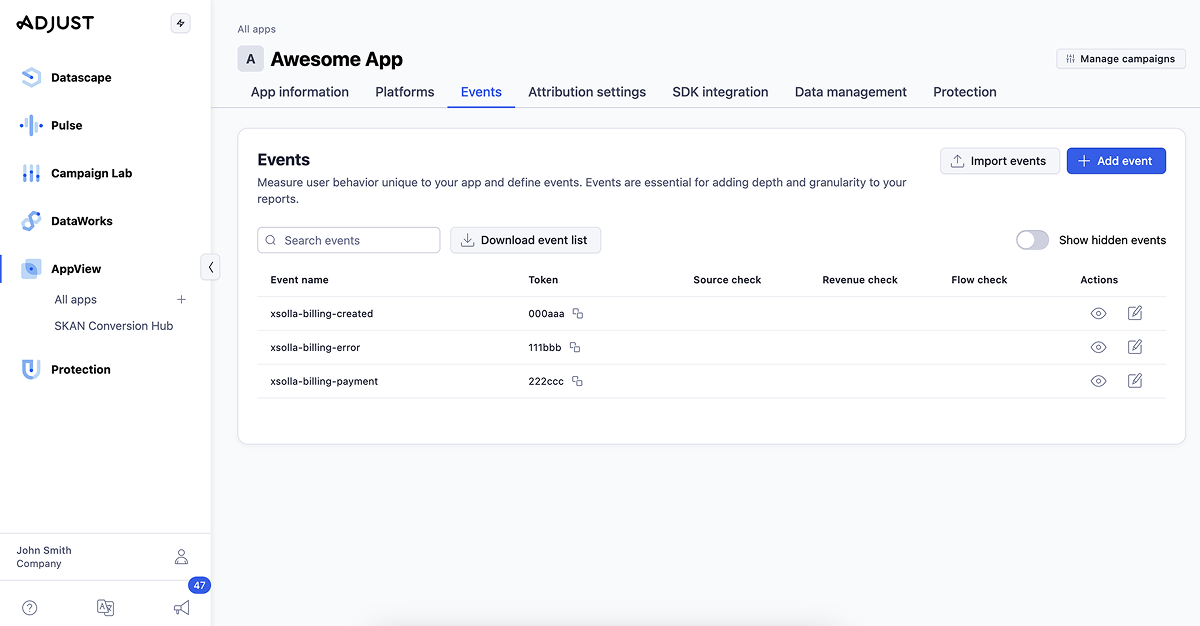Viewport: 1200px width, 626px height.
Task: Open Datascape from the sidebar
Action: 81,78
